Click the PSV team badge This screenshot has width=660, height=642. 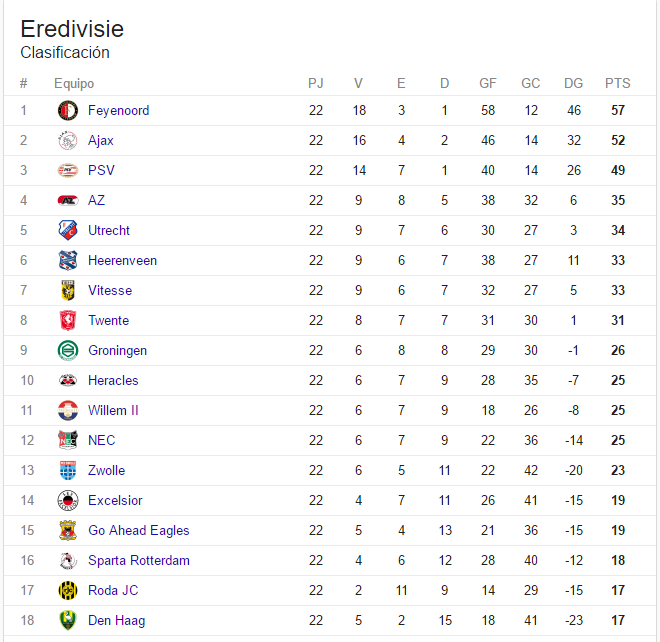point(68,170)
